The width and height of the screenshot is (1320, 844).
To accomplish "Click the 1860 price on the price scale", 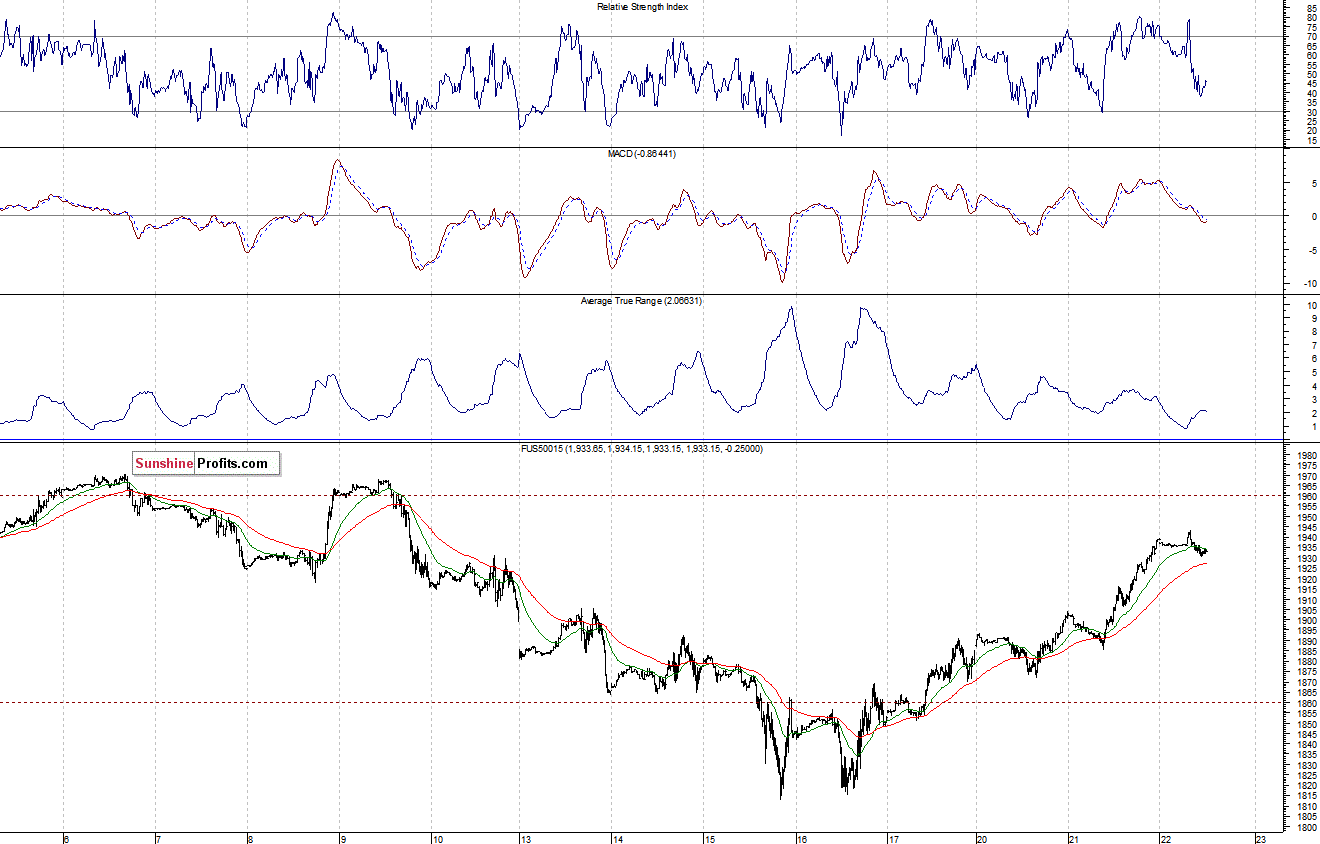I will [1305, 703].
